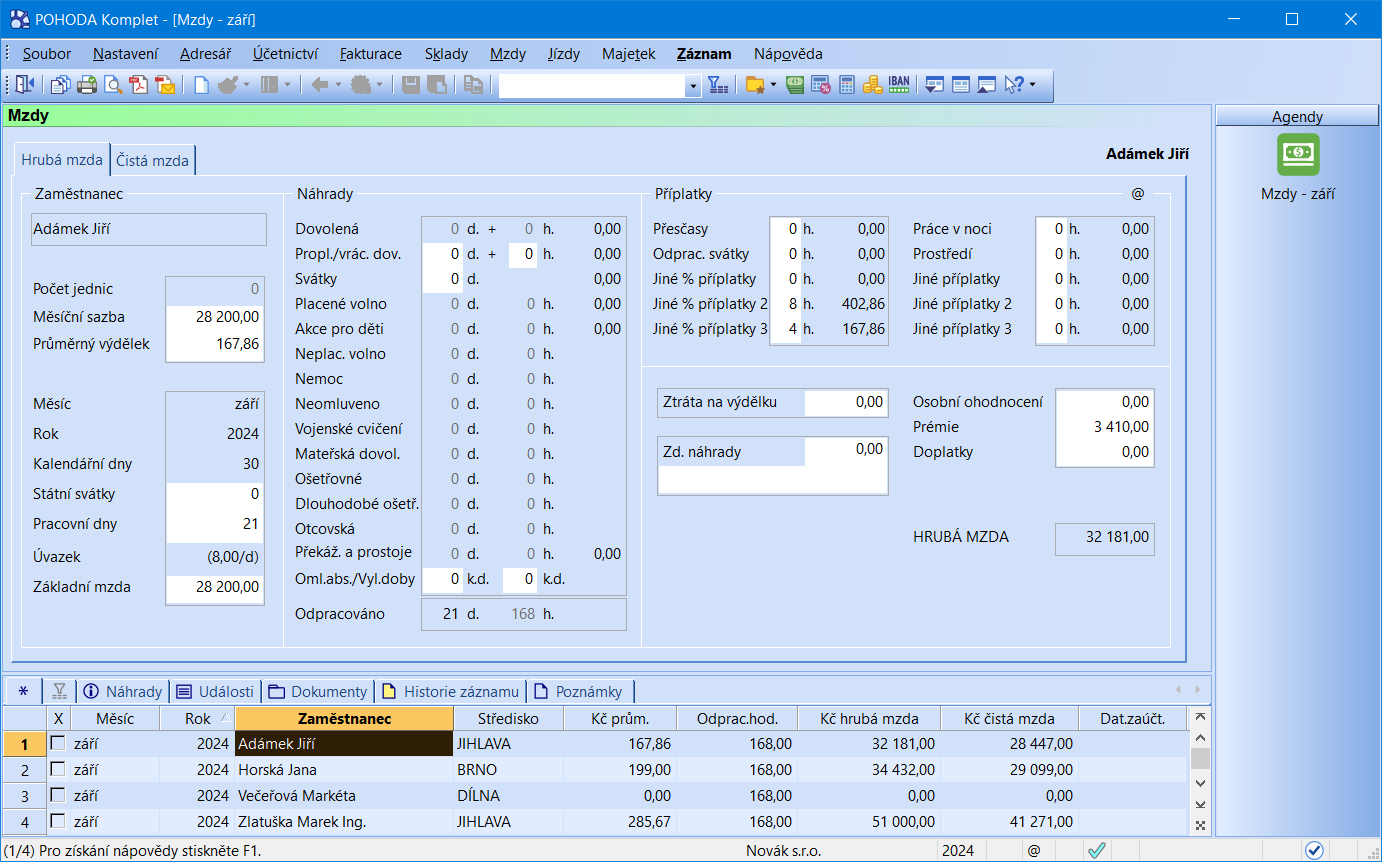This screenshot has width=1382, height=862.
Task: Click the IBAN toolbar icon
Action: [x=899, y=86]
